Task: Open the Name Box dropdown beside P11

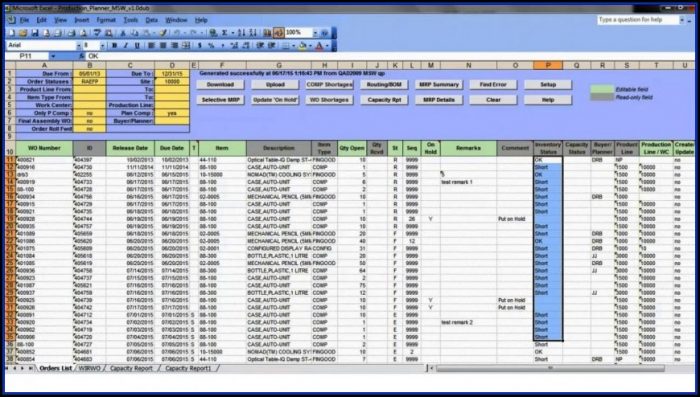Action: coord(53,56)
